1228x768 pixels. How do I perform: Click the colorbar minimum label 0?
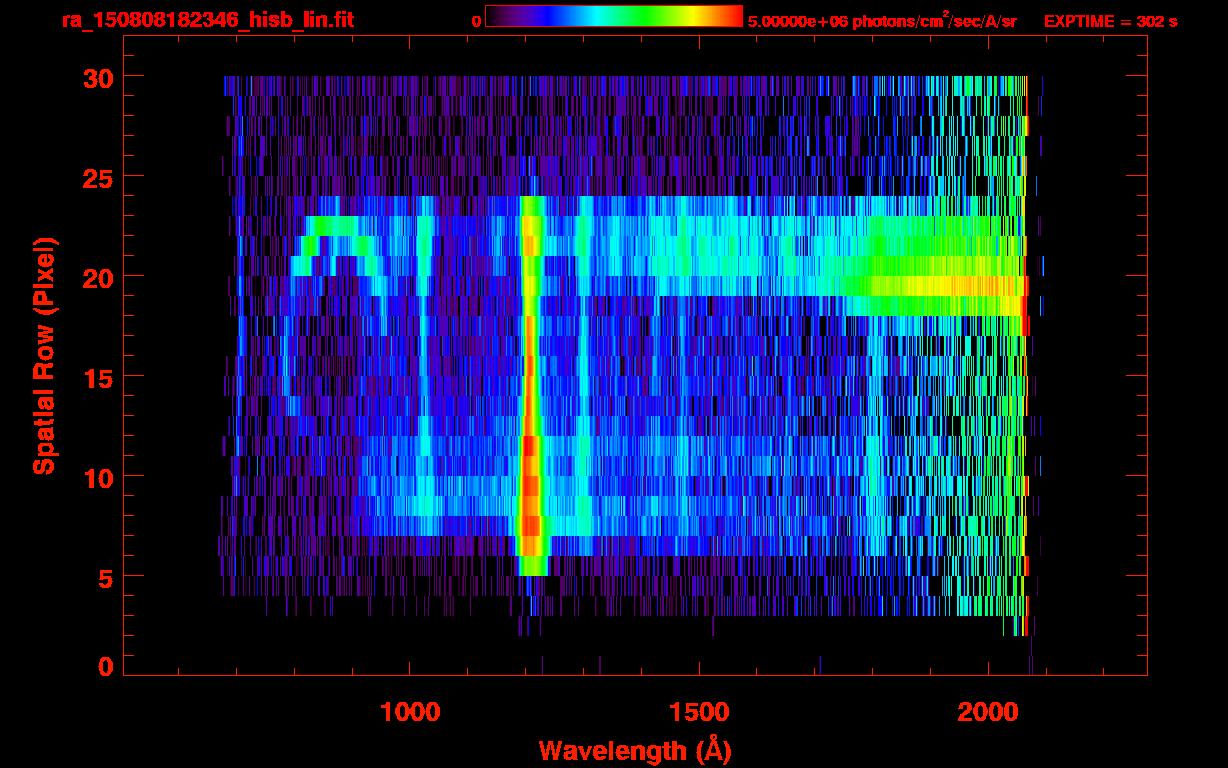(476, 21)
